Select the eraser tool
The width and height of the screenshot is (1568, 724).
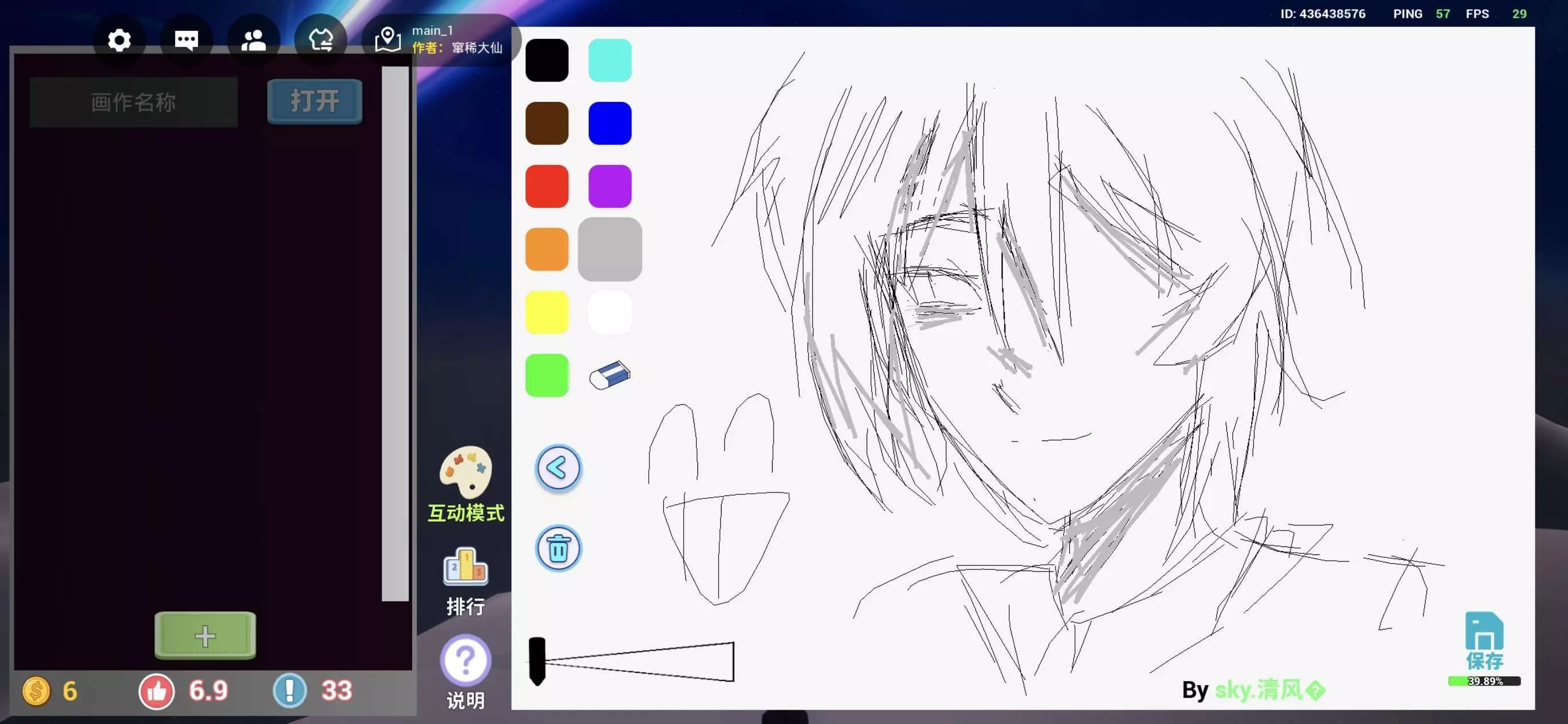click(x=609, y=375)
